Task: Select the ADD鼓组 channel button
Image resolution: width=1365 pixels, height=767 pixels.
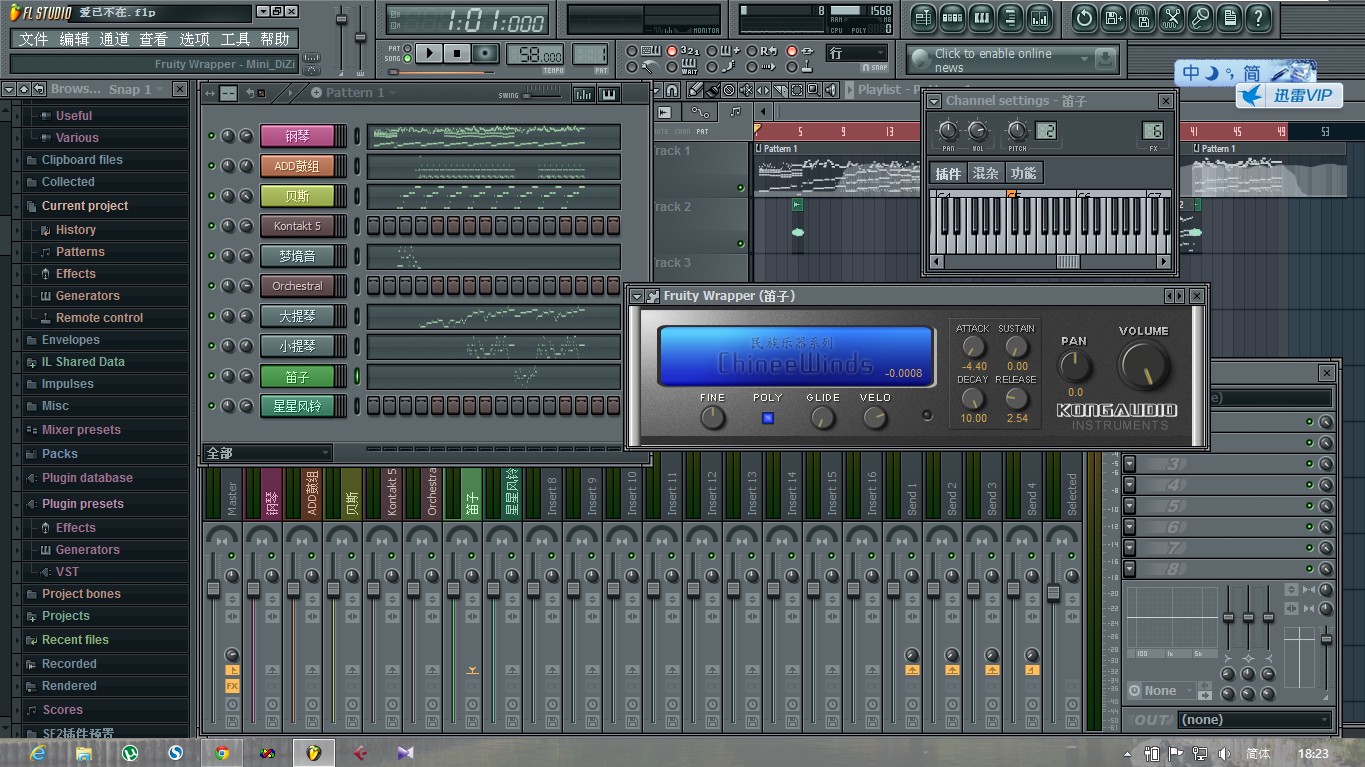Action: click(x=297, y=166)
